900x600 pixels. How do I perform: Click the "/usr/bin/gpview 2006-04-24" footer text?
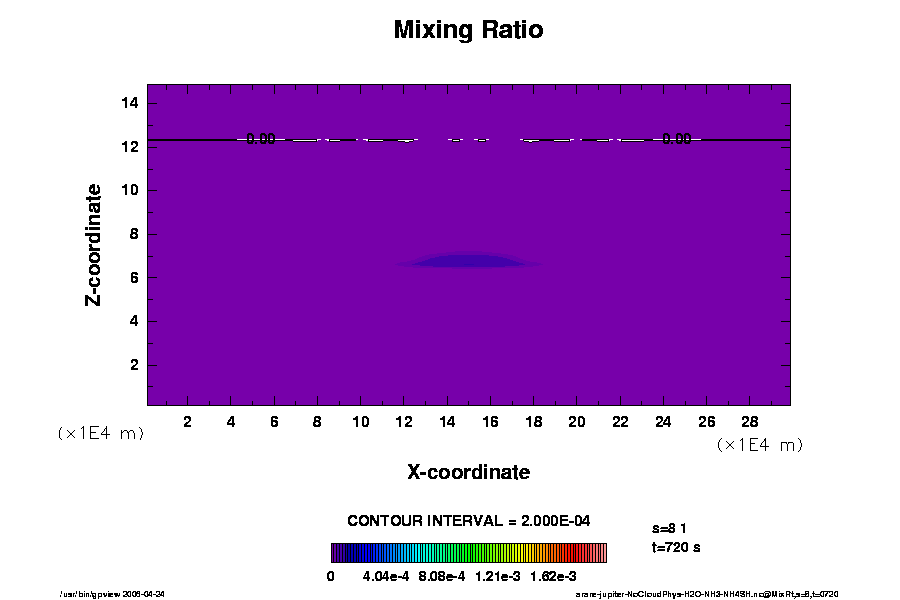pyautogui.click(x=112, y=594)
